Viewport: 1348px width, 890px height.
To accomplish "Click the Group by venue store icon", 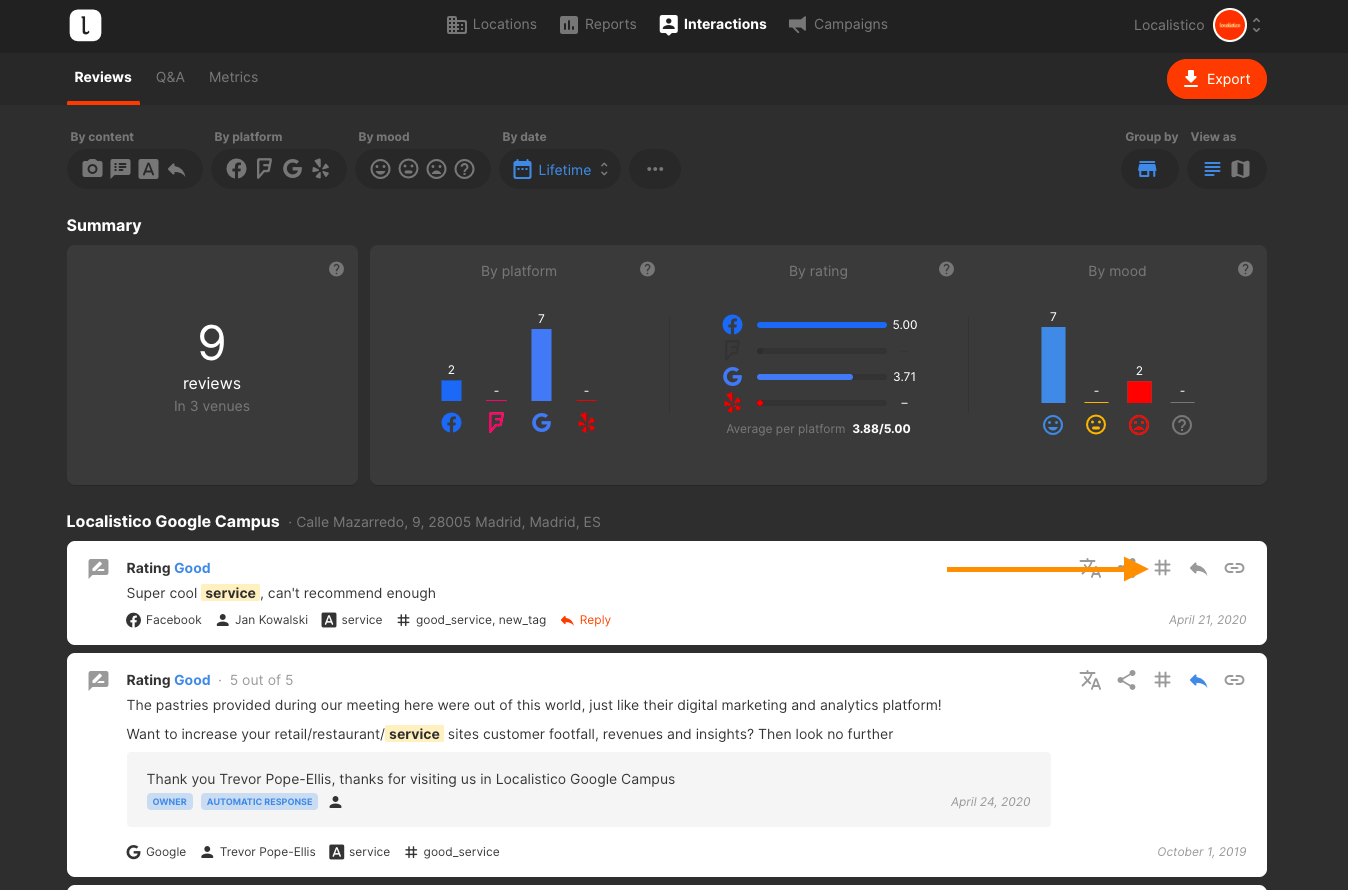I will pyautogui.click(x=1147, y=169).
